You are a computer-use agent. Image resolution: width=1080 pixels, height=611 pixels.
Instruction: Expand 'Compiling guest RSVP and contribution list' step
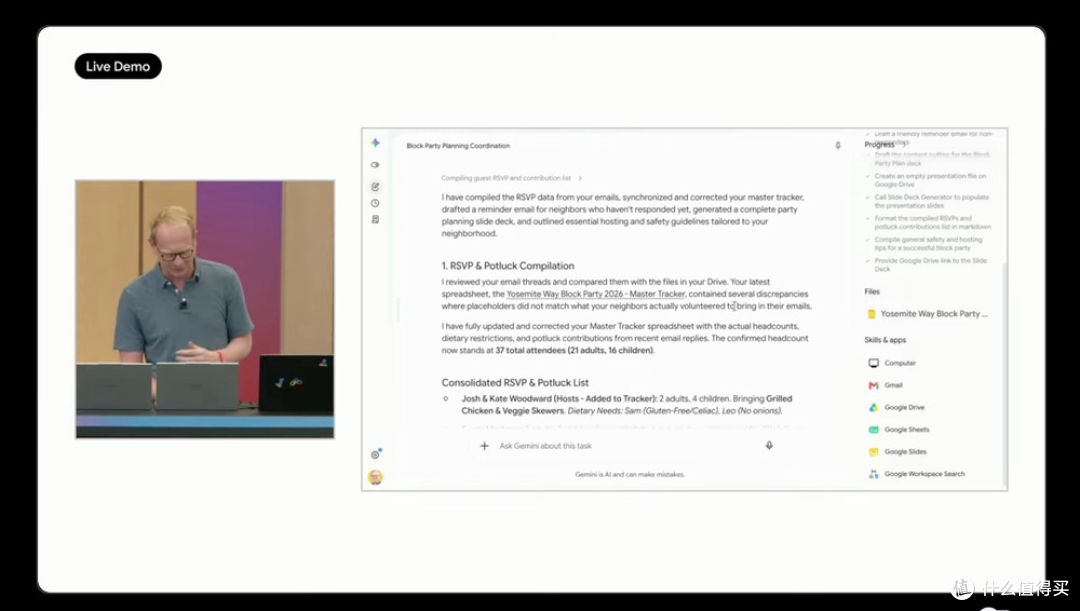coord(512,178)
